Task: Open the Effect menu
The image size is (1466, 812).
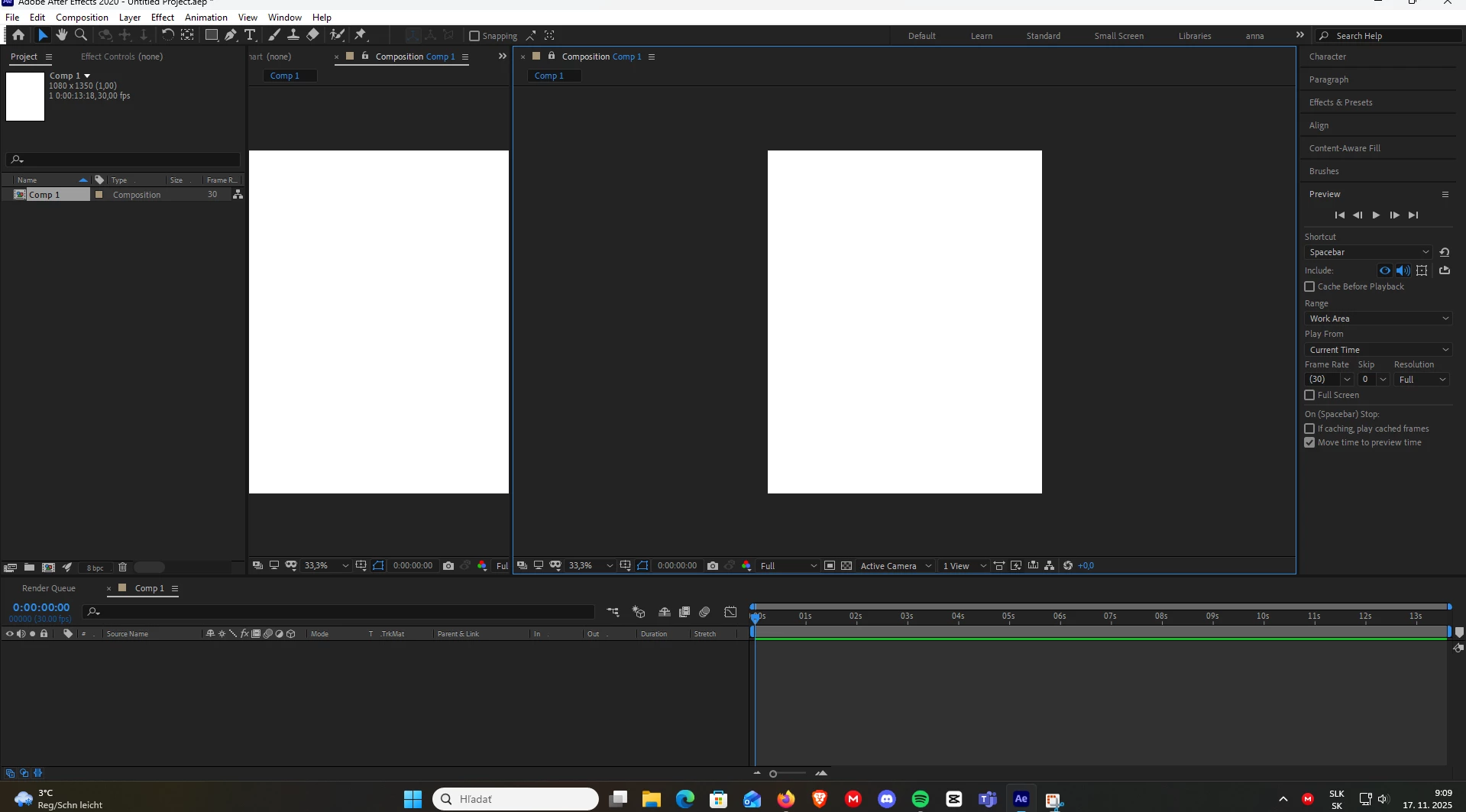Action: pos(163,17)
